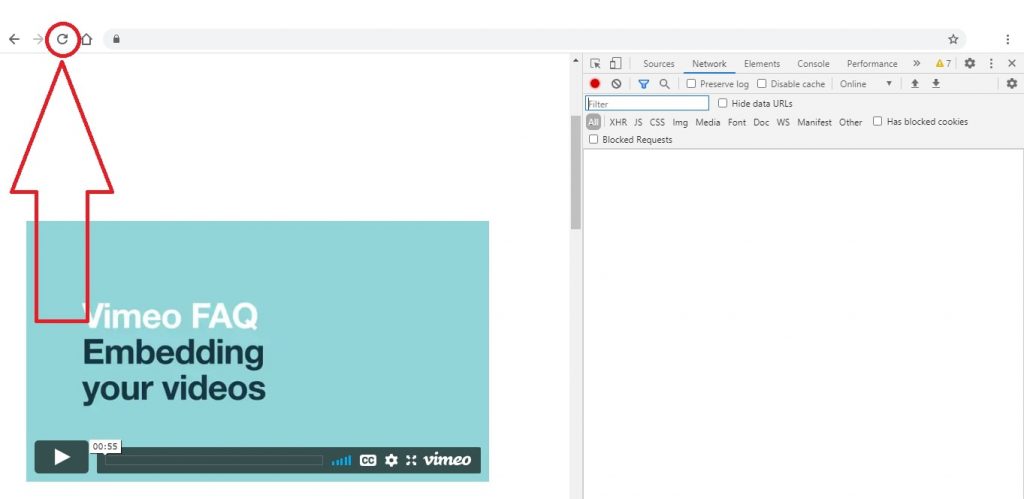Reload the page with the refresh icon
The width and height of the screenshot is (1024, 499).
[x=62, y=39]
